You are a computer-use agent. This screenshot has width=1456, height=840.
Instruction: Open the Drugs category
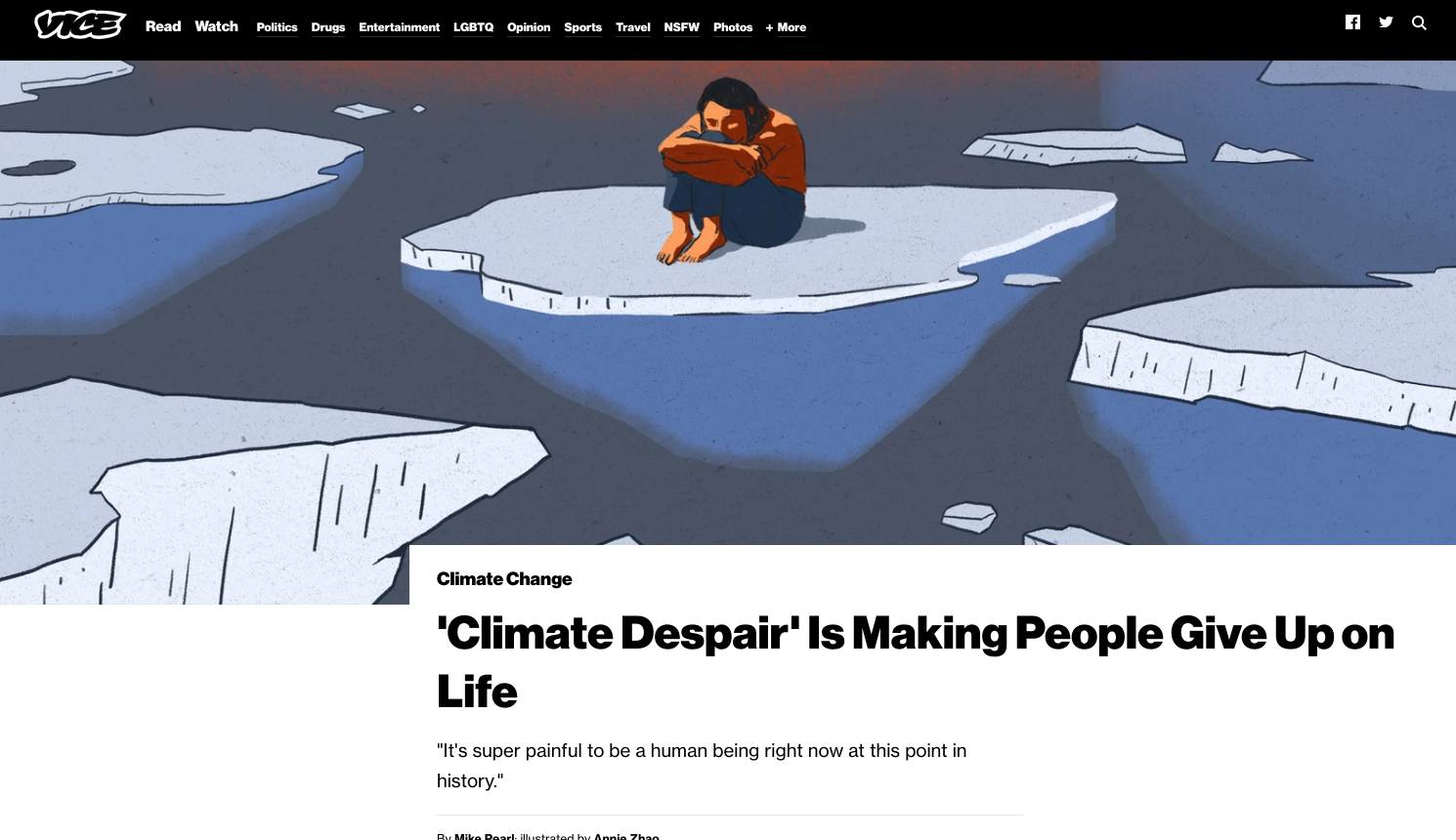tap(328, 27)
